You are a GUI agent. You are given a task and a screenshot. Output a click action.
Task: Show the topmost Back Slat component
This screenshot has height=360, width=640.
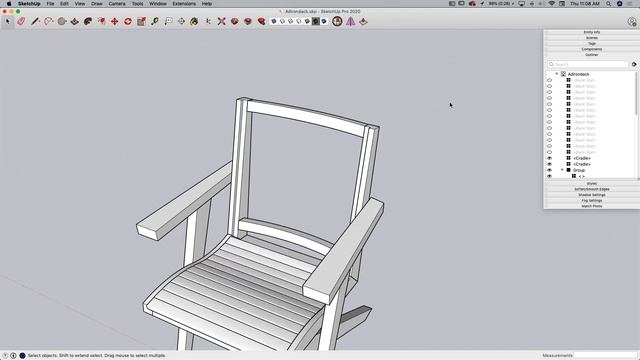click(x=549, y=80)
